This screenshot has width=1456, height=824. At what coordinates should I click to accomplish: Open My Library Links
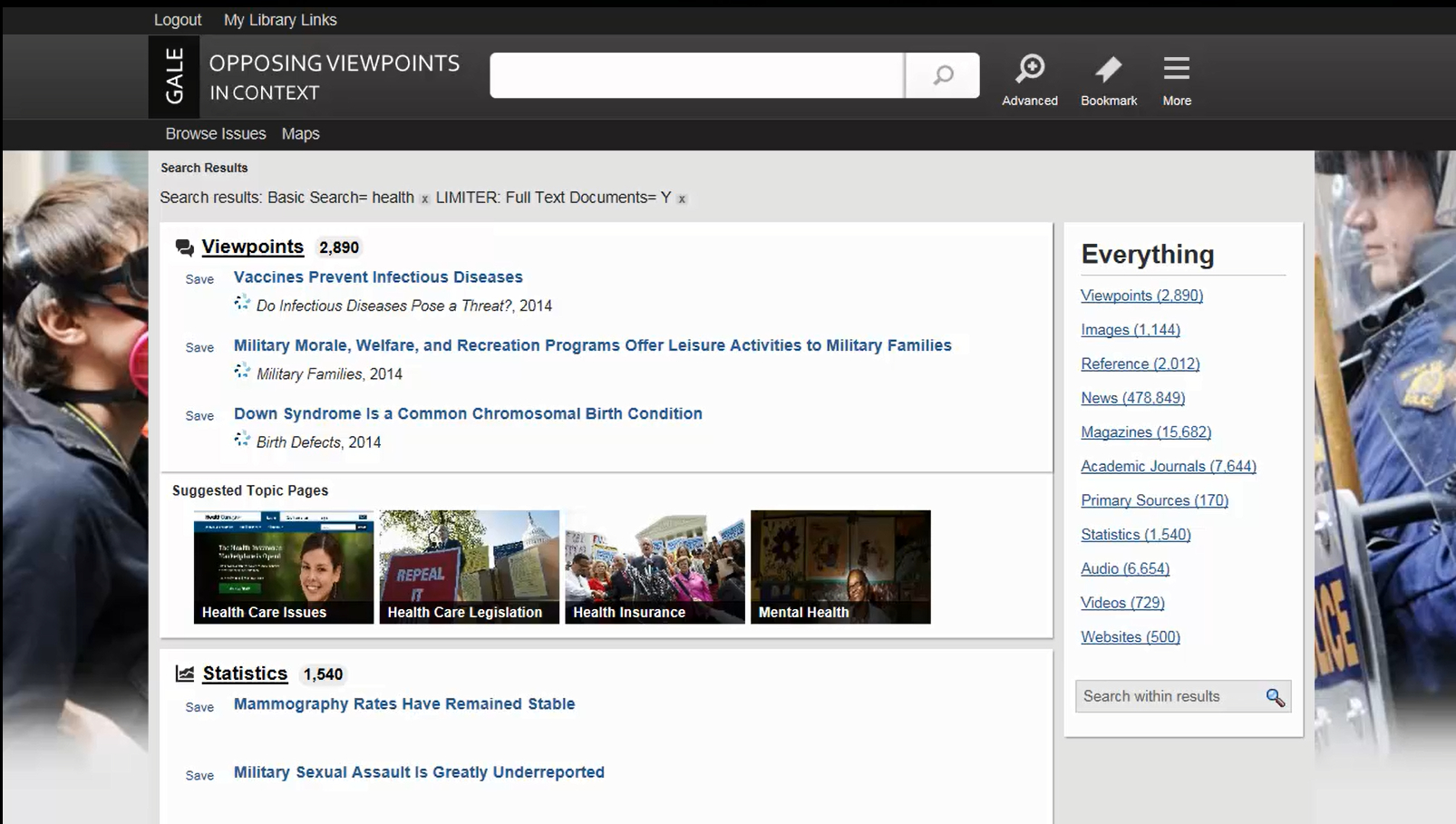point(280,20)
